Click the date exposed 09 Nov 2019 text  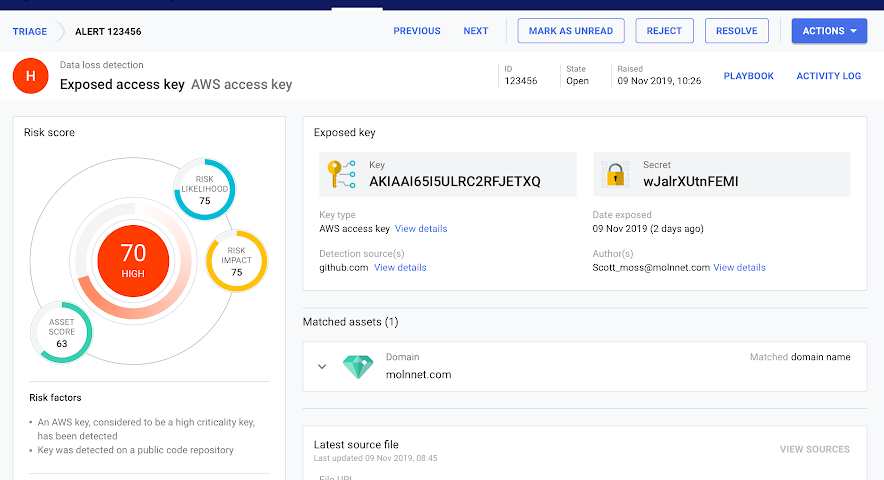(x=648, y=228)
